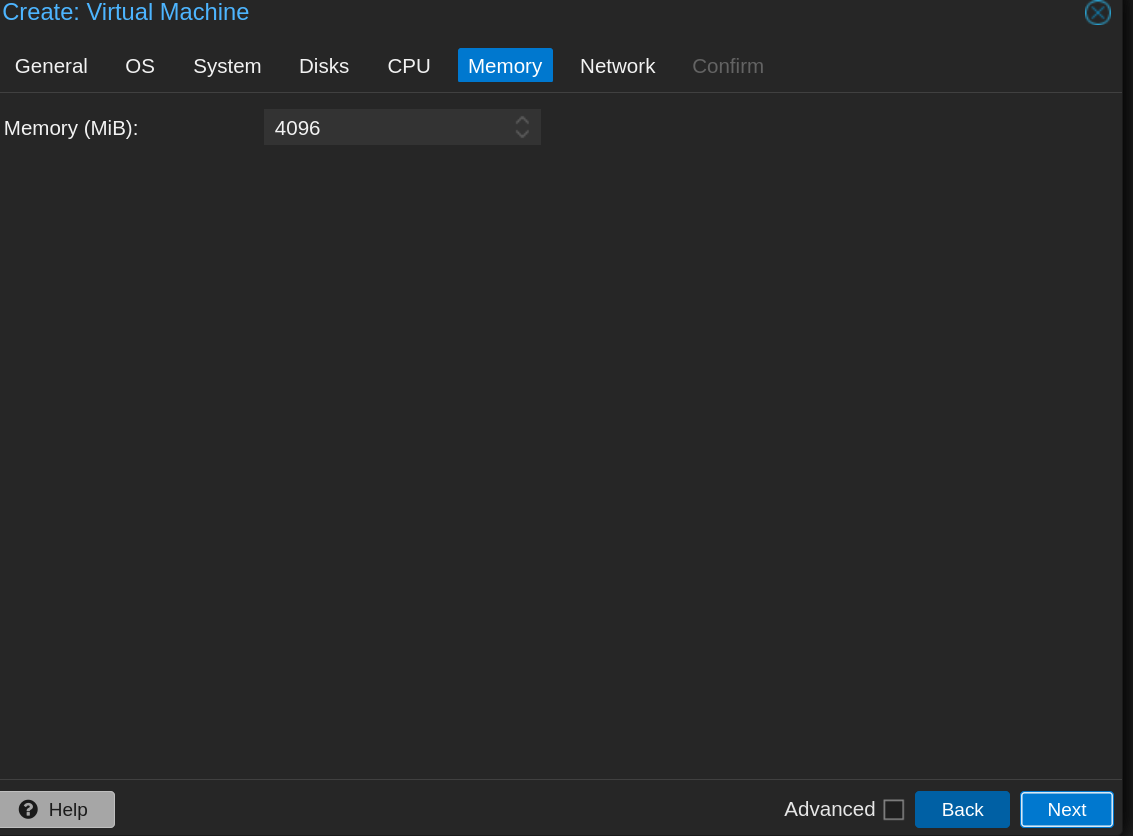Click the Advanced label text

click(x=829, y=809)
